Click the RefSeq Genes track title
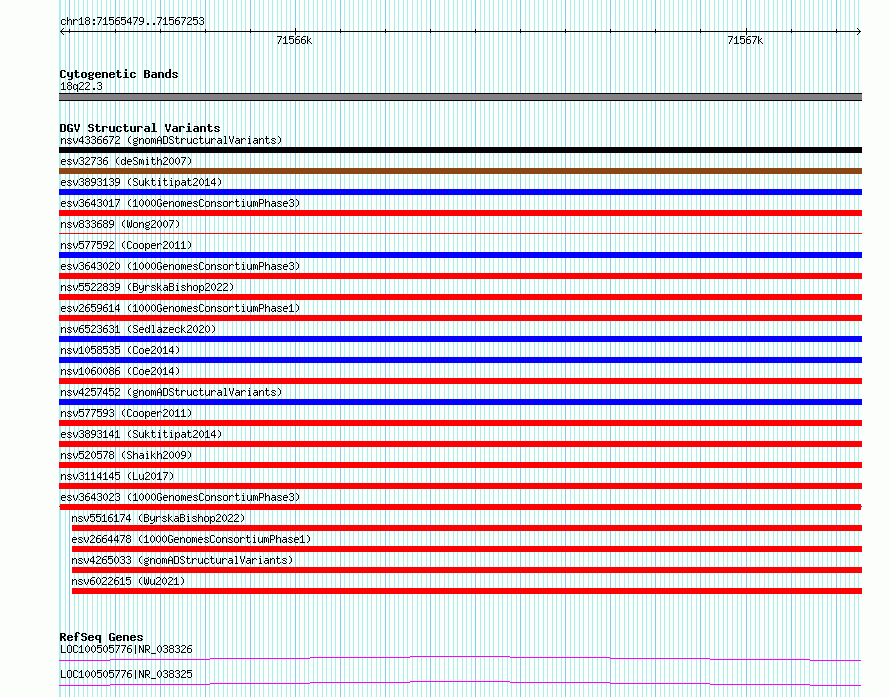Viewport: 890px width, 697px height. click(101, 637)
